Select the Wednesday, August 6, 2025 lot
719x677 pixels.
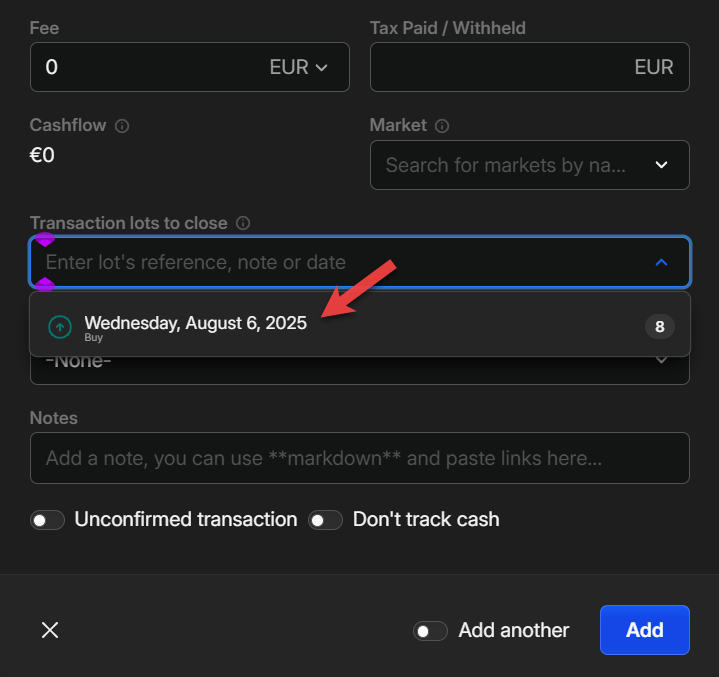pyautogui.click(x=196, y=324)
